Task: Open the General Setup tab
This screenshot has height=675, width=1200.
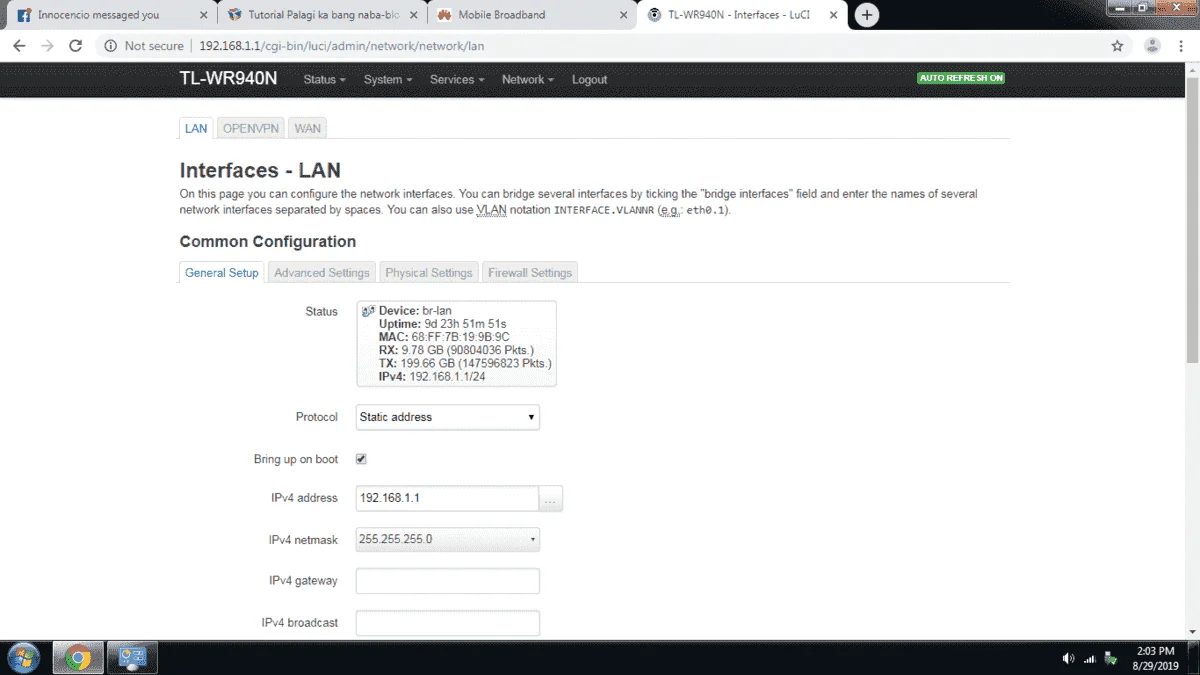Action: pyautogui.click(x=222, y=272)
